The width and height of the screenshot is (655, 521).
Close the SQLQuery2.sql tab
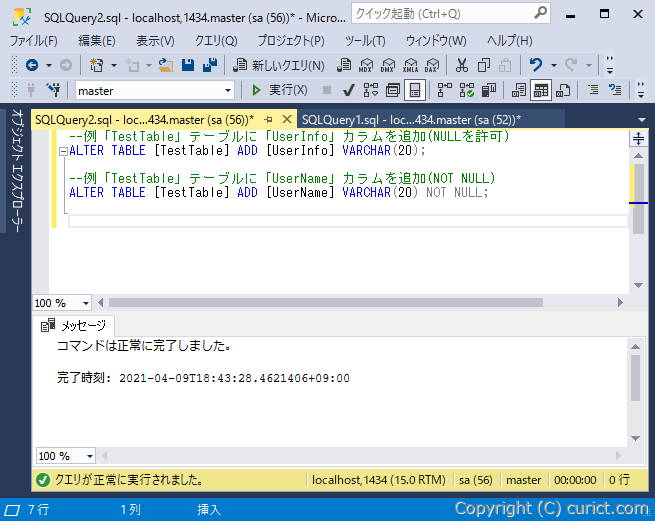[287, 119]
